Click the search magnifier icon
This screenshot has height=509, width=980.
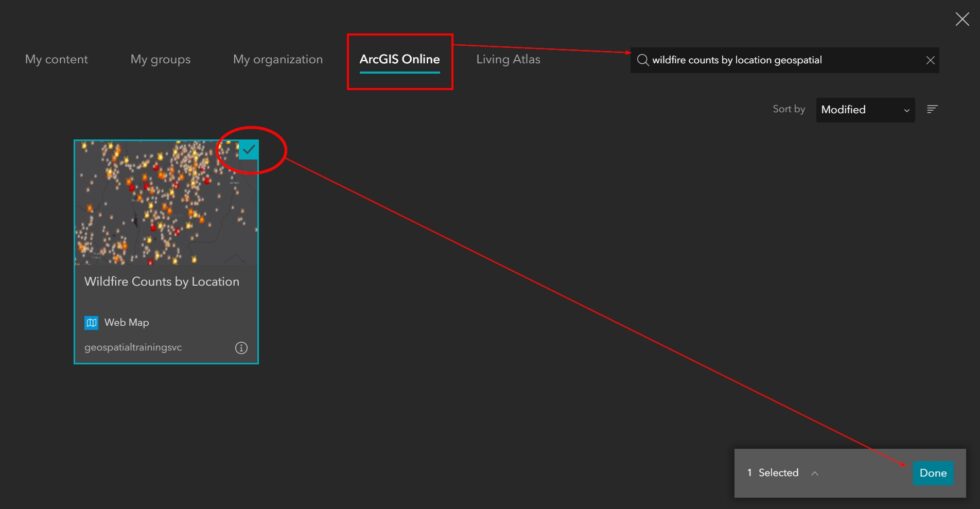click(x=642, y=60)
